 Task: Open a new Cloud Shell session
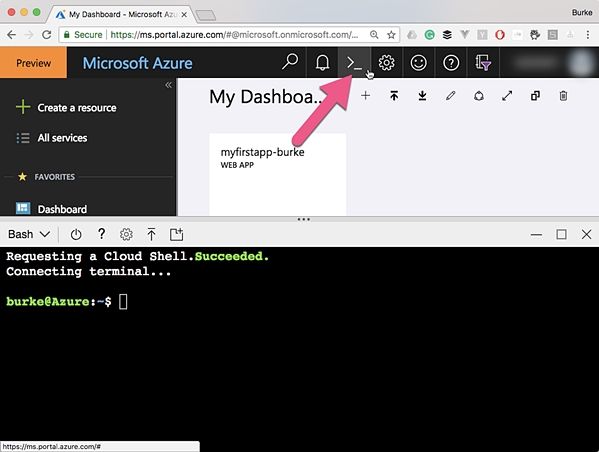(x=176, y=234)
